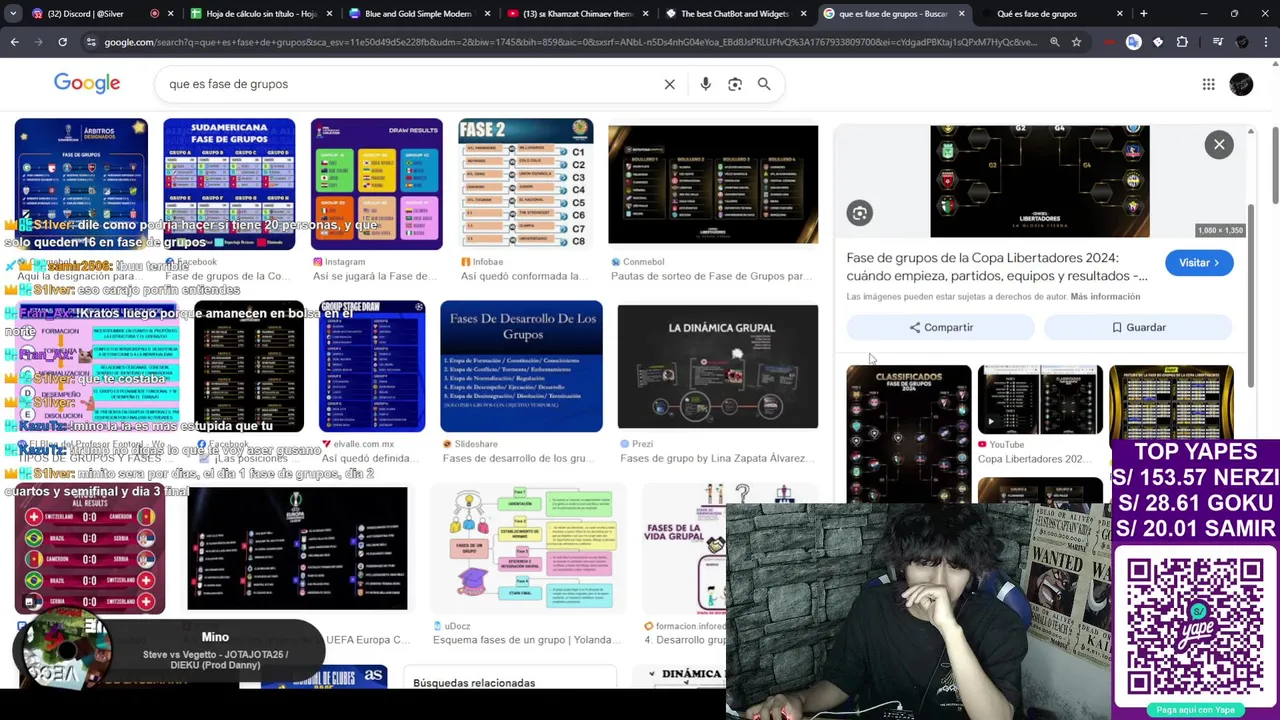Click the forward navigation arrow
Image resolution: width=1280 pixels, height=720 pixels.
pos(38,42)
